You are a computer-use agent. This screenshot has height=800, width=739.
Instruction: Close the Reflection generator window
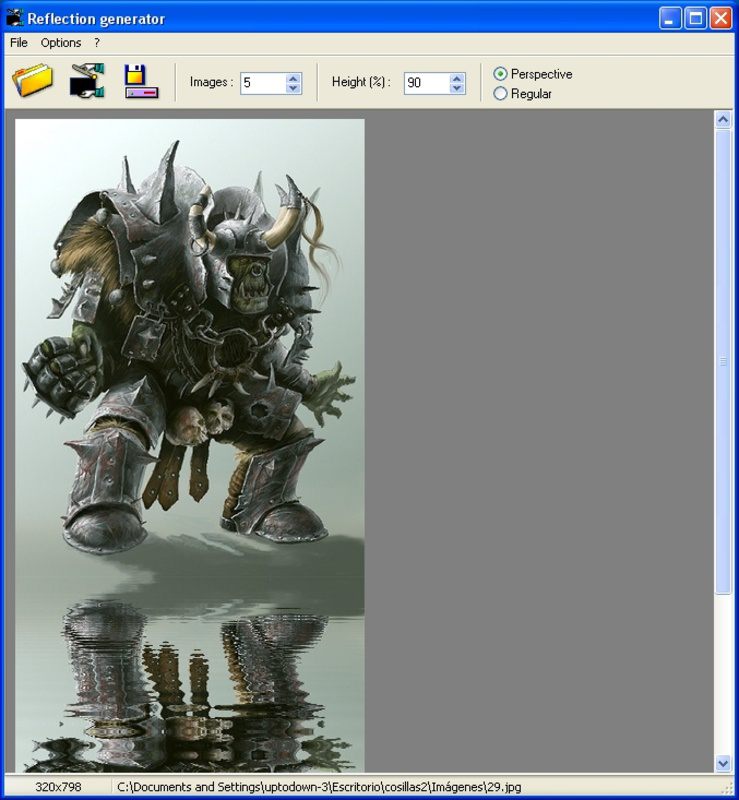pyautogui.click(x=721, y=19)
